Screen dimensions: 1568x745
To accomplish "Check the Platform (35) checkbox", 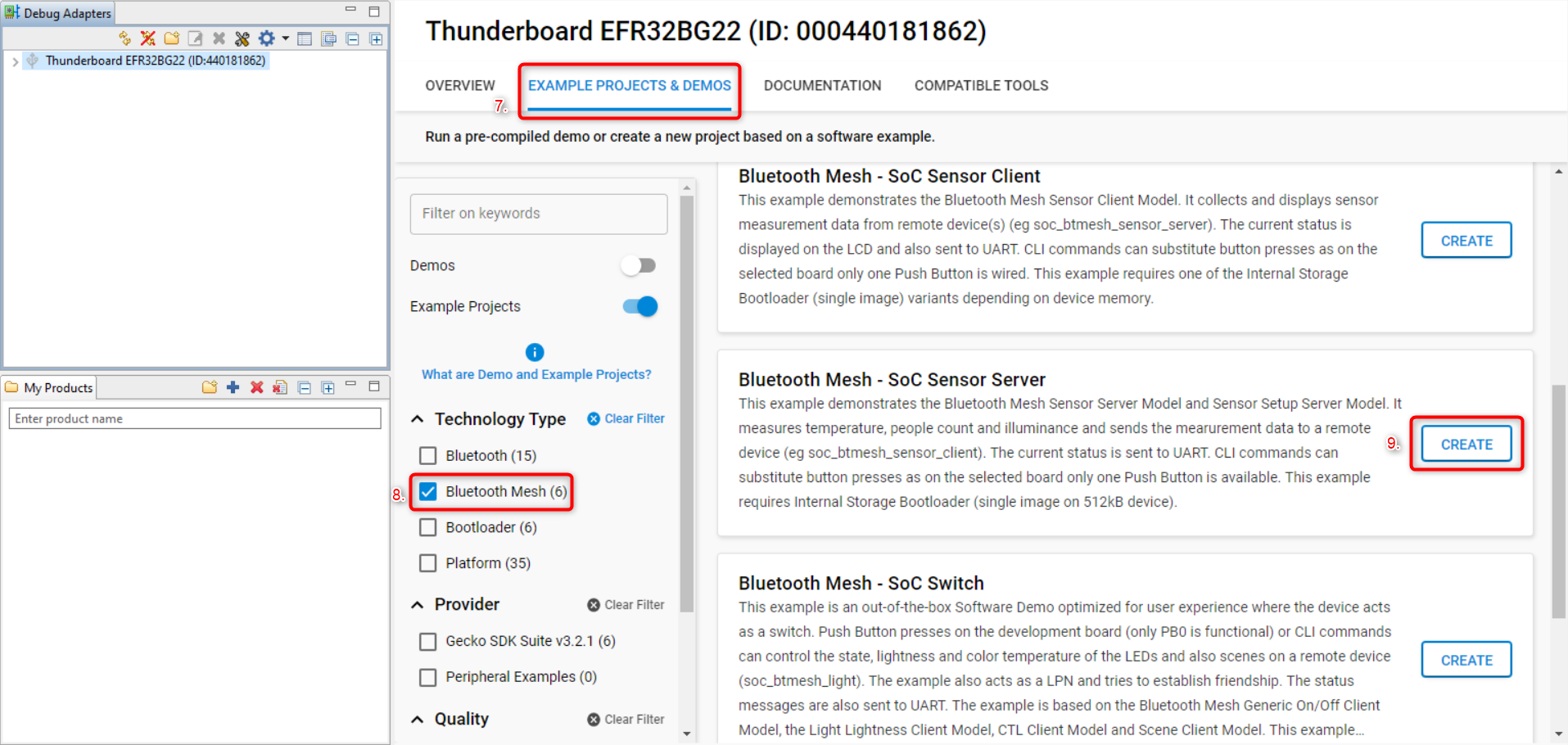I will click(427, 563).
